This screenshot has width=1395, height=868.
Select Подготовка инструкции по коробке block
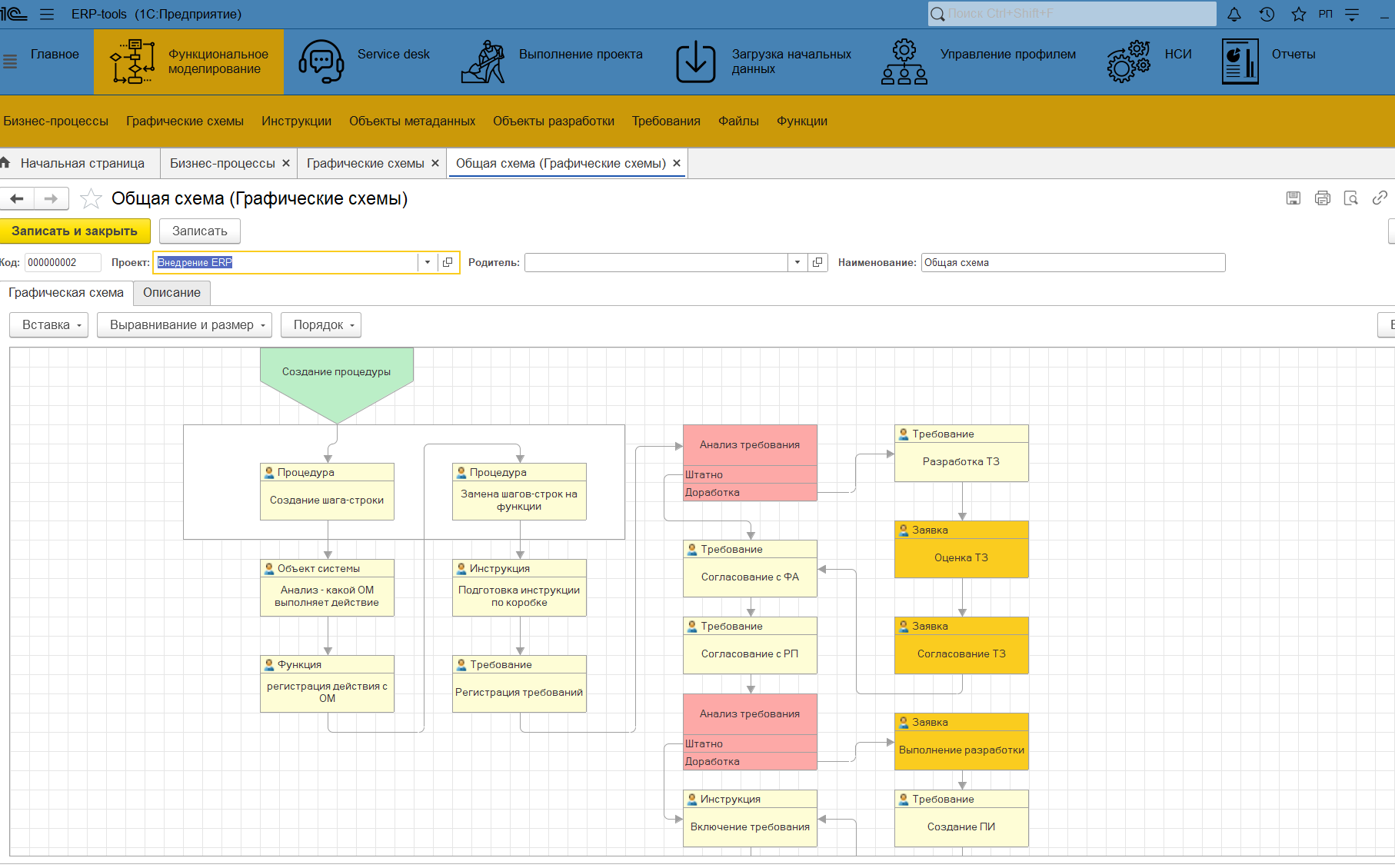click(519, 587)
